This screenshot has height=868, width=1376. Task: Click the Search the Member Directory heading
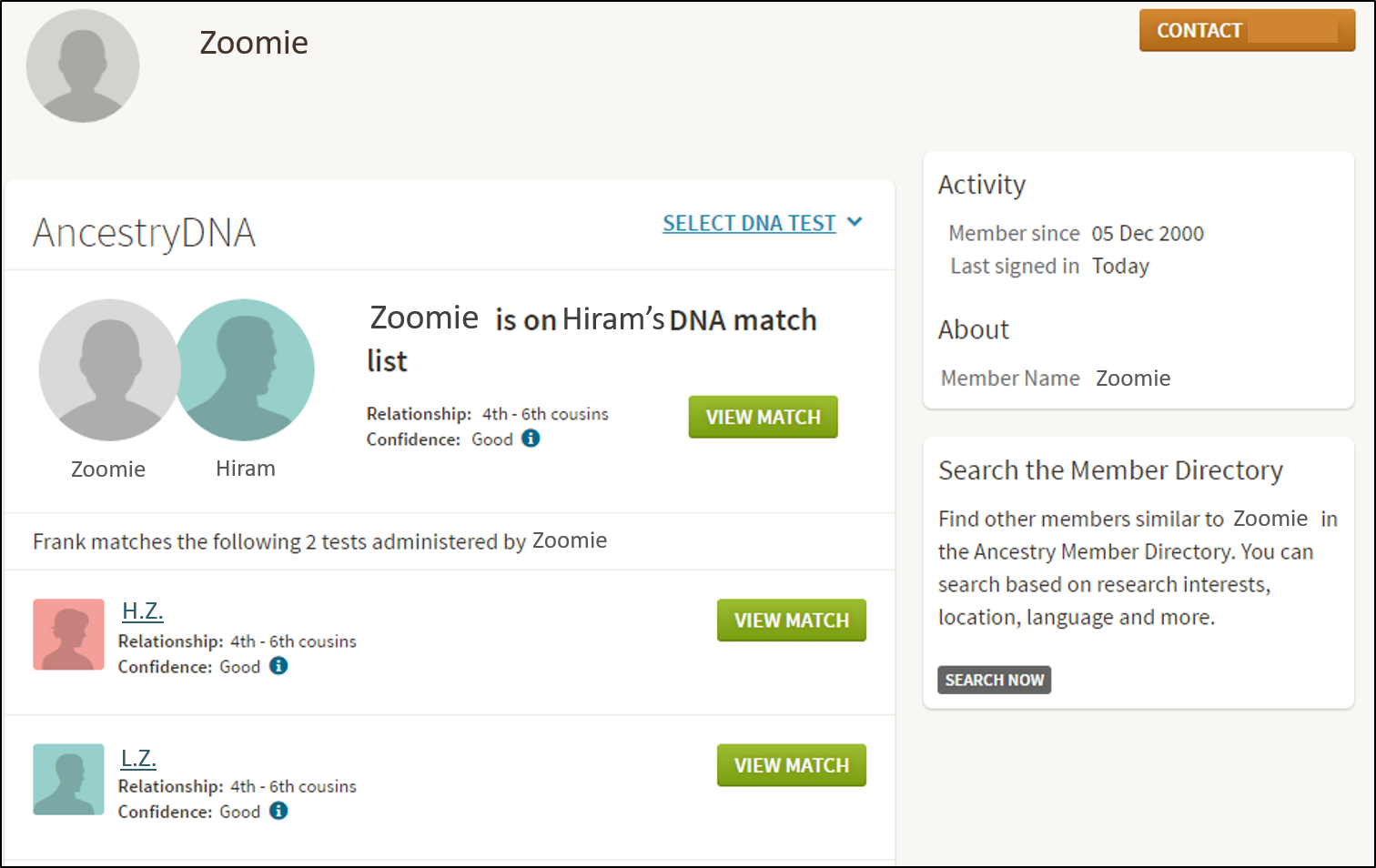1110,470
